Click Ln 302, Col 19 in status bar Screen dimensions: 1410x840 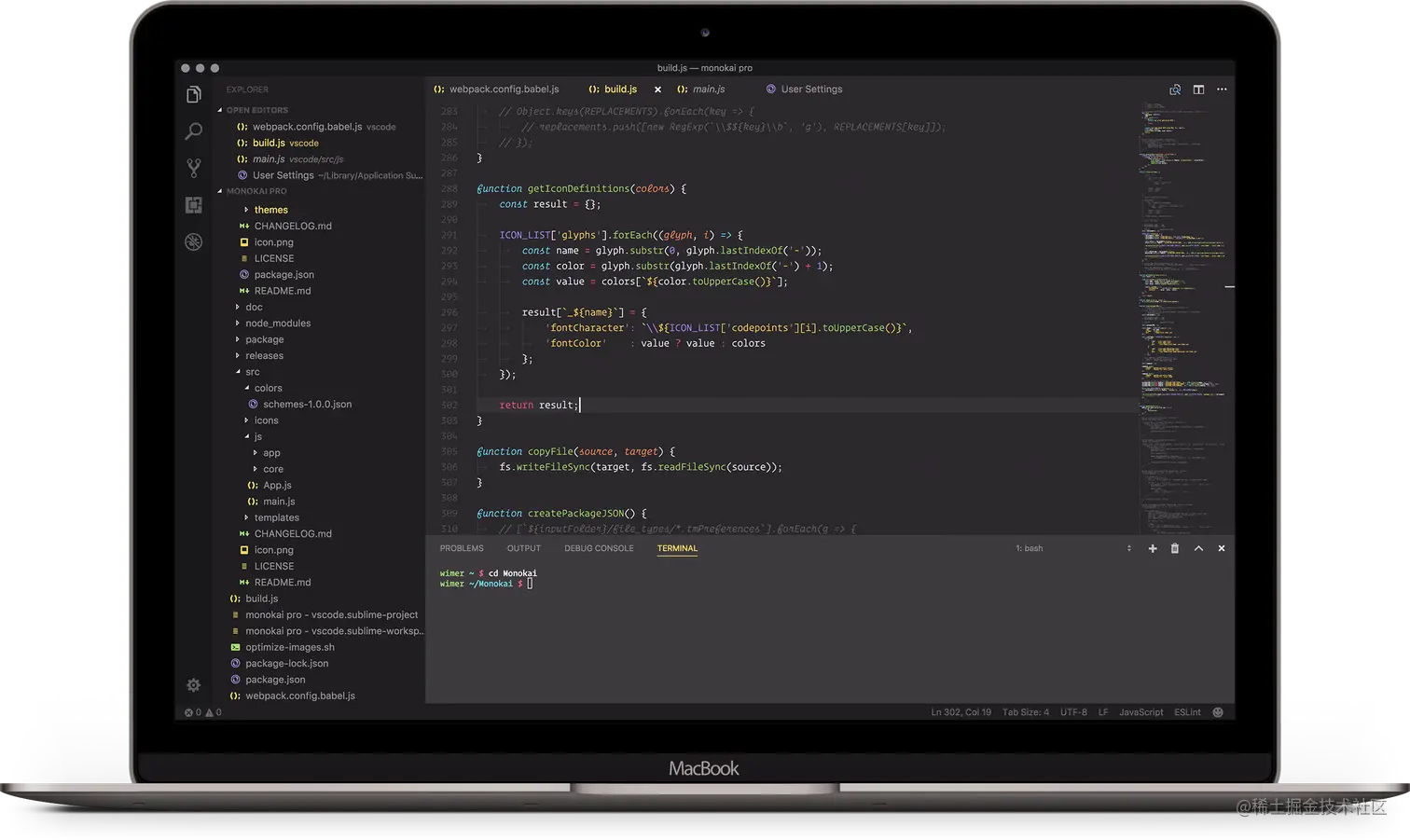[961, 712]
